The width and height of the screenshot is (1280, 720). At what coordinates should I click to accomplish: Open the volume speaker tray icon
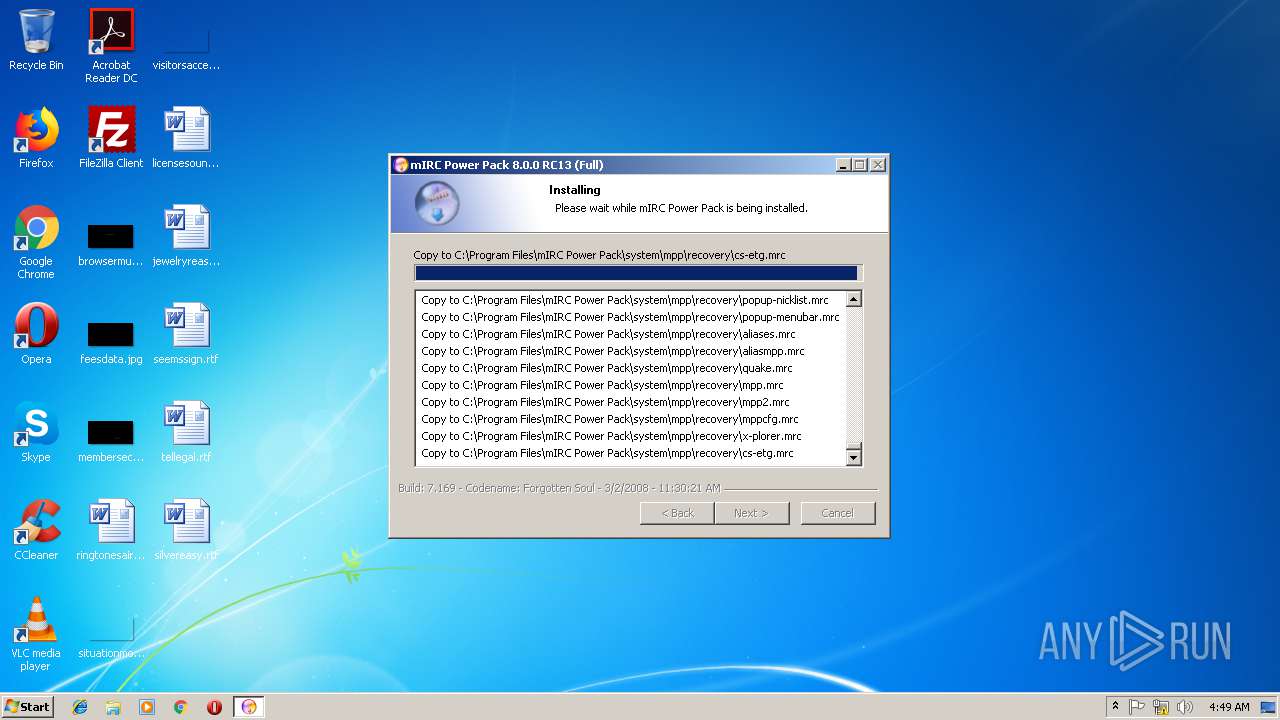[x=1185, y=707]
